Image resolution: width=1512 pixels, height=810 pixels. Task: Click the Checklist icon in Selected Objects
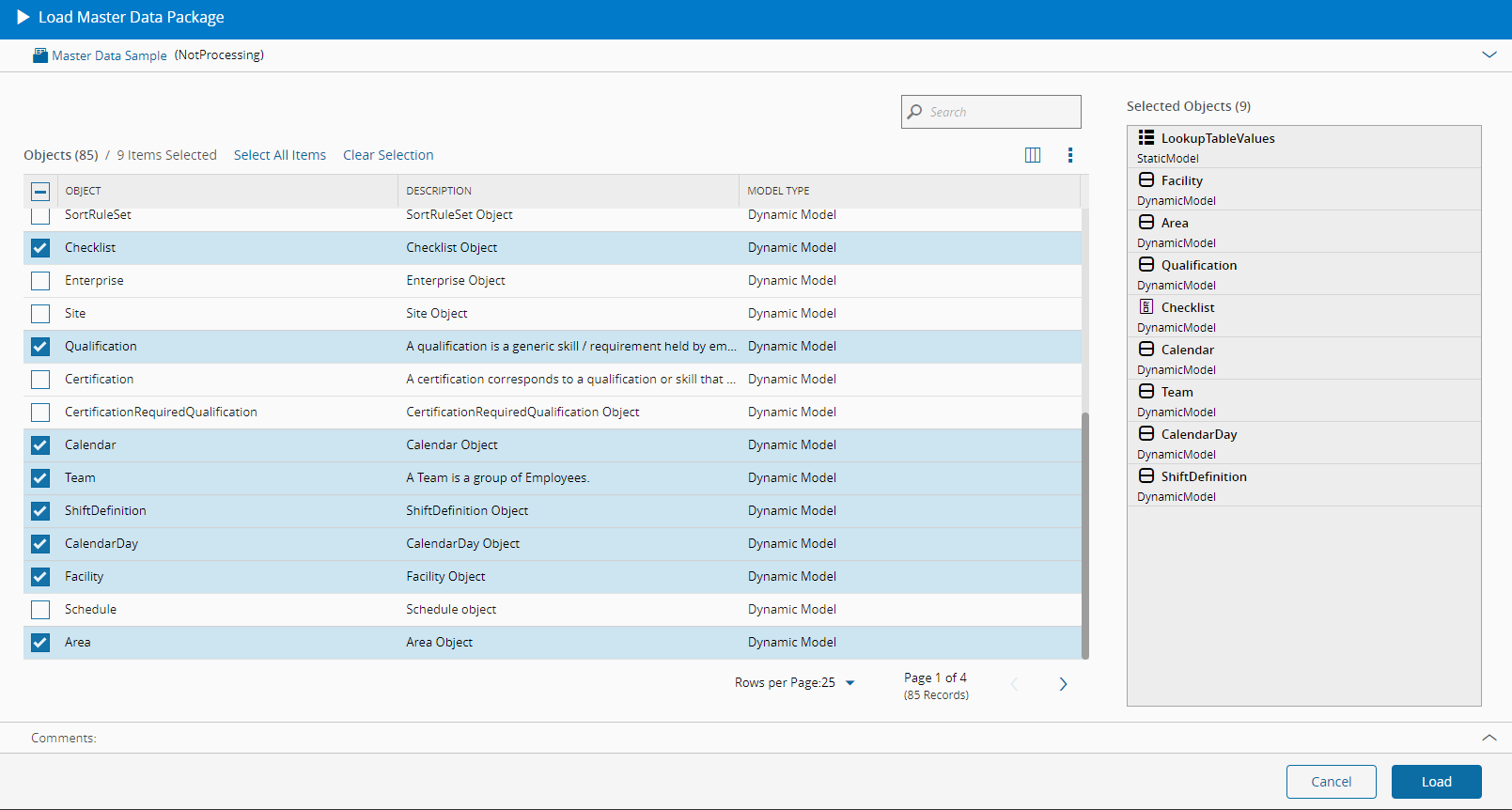pos(1146,307)
